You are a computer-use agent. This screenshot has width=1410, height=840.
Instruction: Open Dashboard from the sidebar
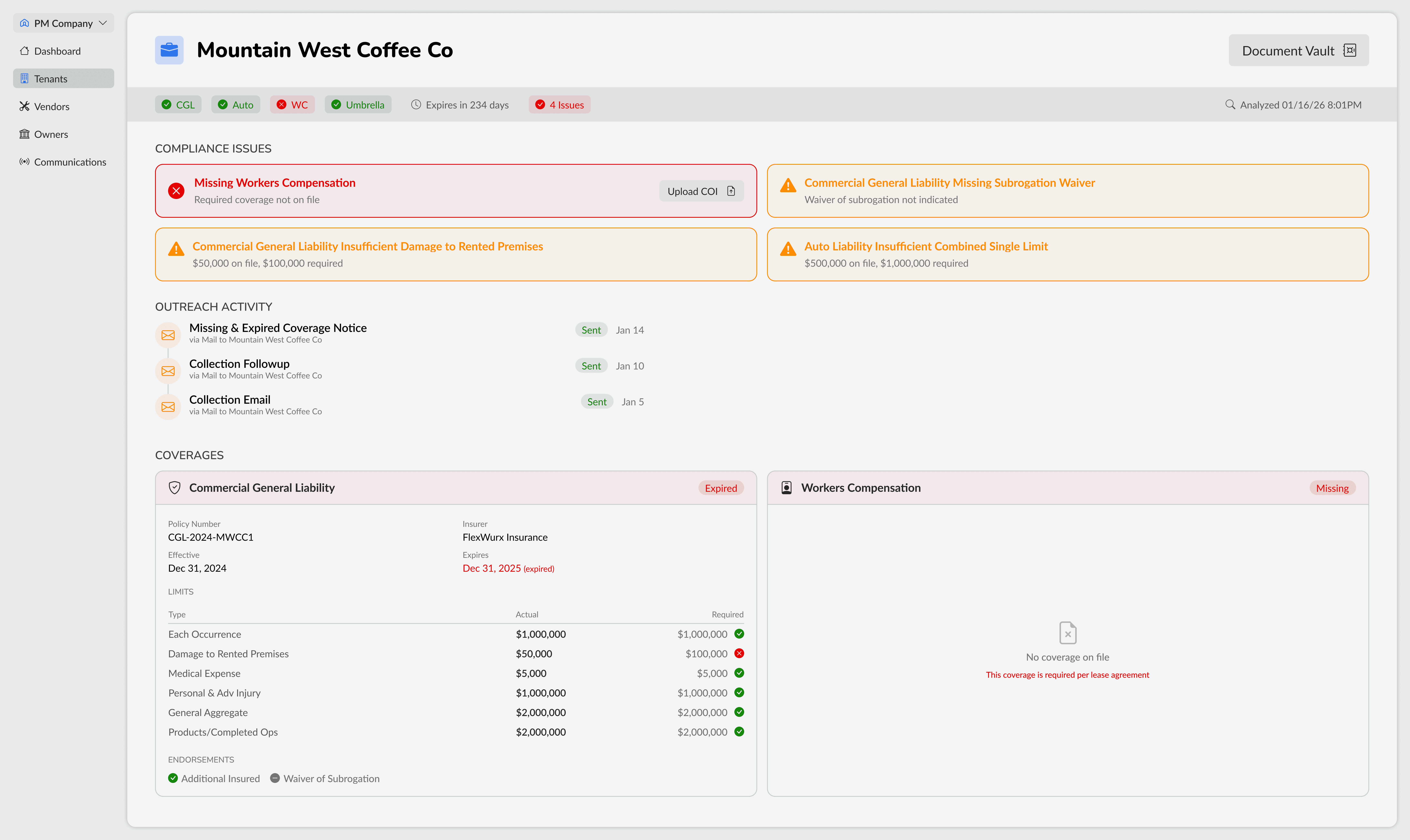tap(57, 51)
